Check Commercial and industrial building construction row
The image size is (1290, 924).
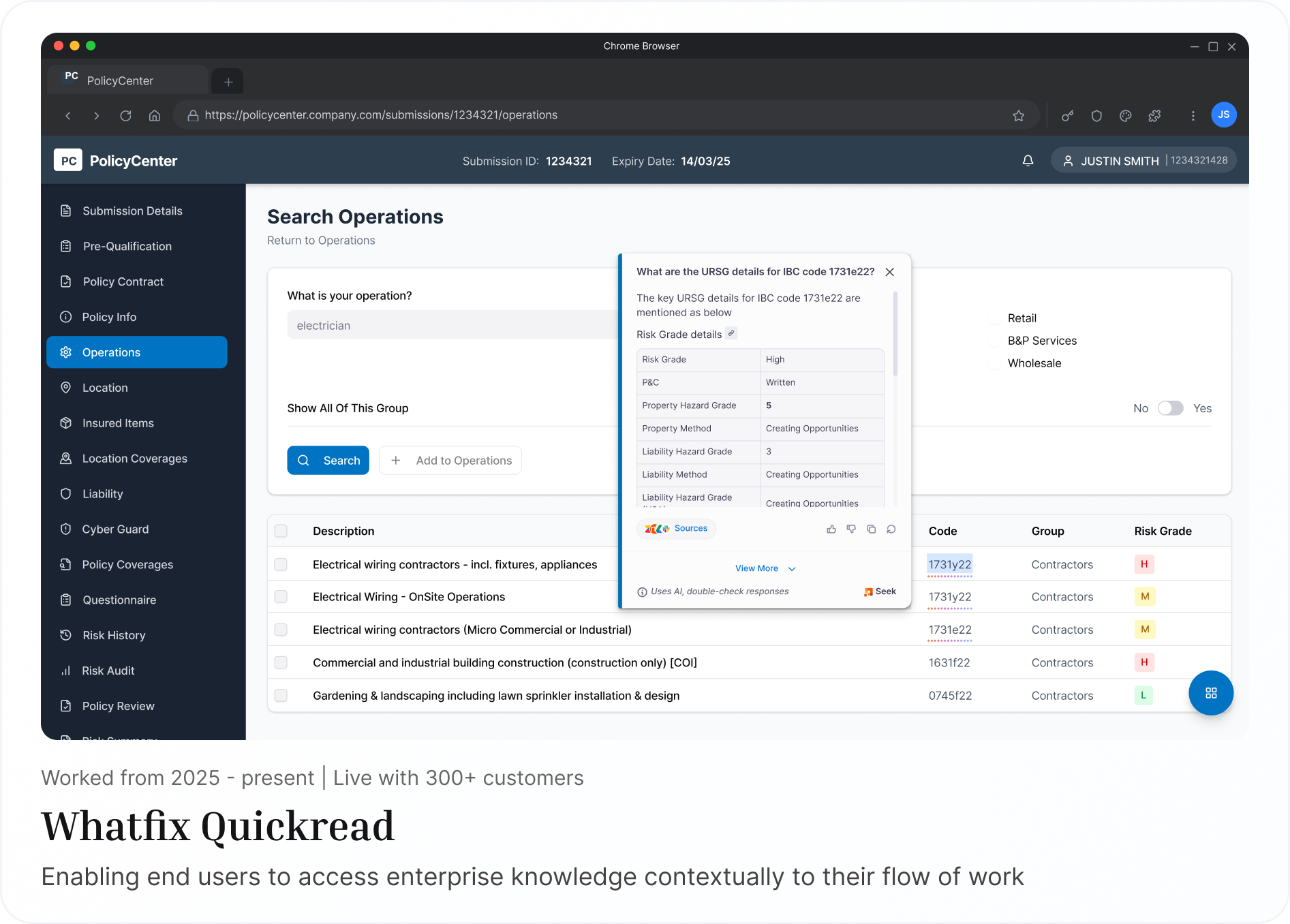coord(281,662)
